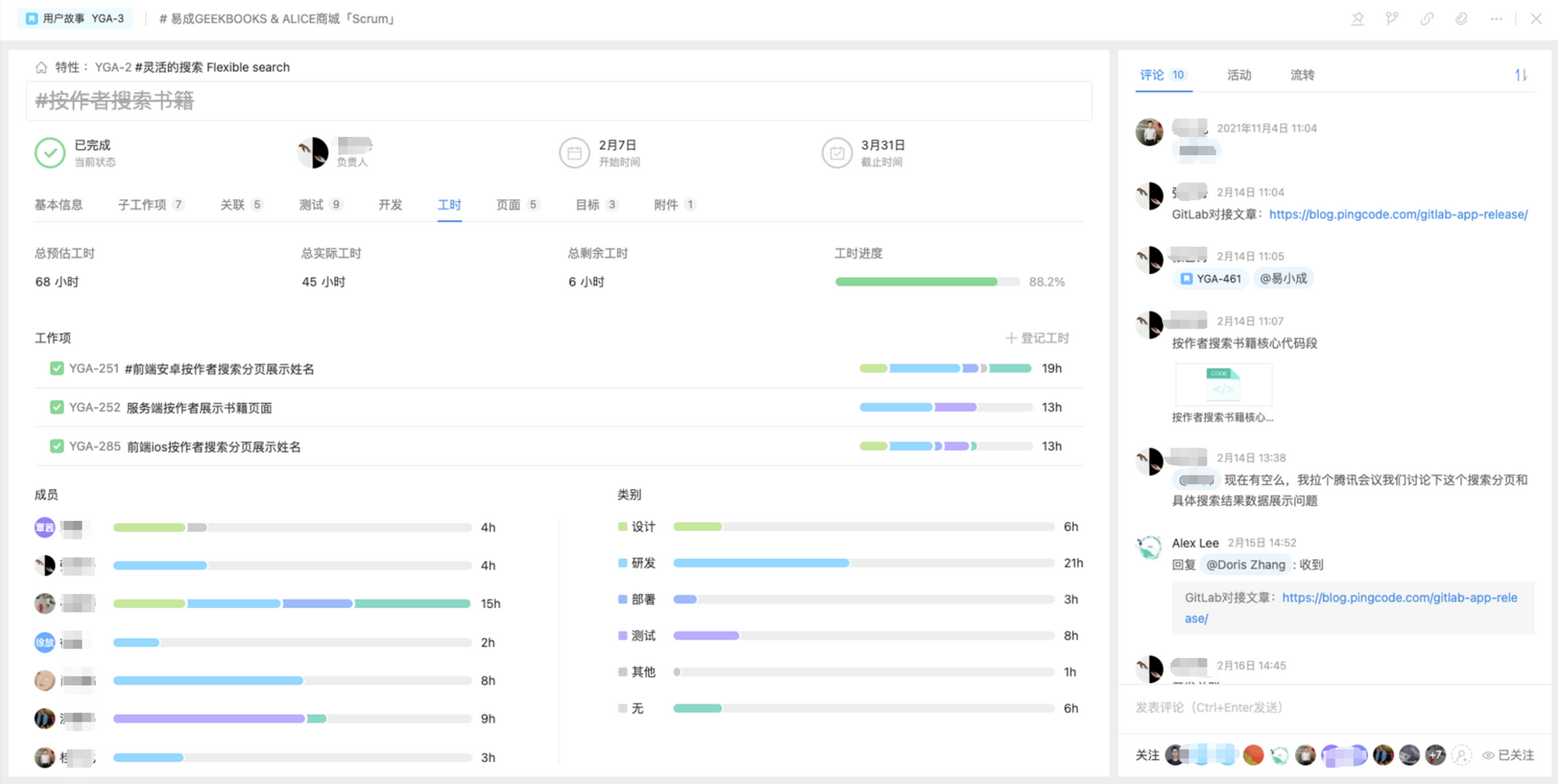This screenshot has height=784, width=1558.
Task: Toggle the 已关注 follow status
Action: (1508, 754)
